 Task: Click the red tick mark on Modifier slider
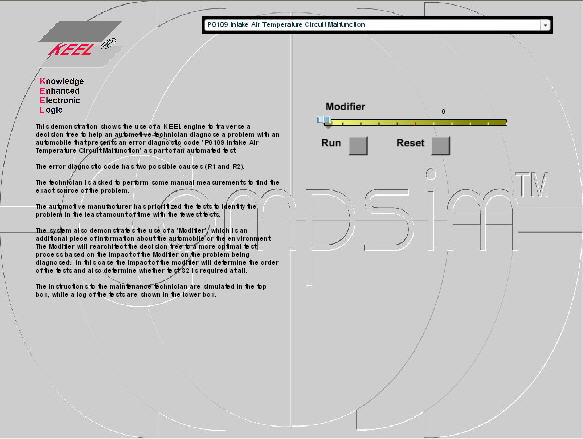tap(415, 123)
